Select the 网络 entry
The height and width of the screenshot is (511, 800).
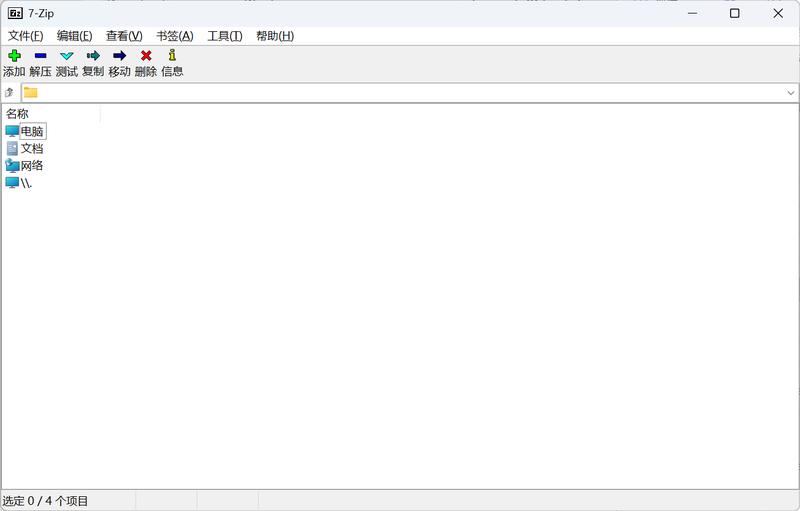[x=32, y=166]
